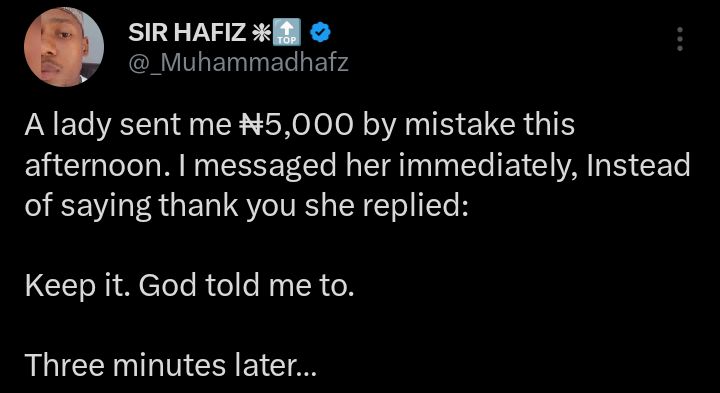Click the asterisk flower emoji after HAFIZ
Viewport: 720px width, 393px height.
click(x=261, y=33)
